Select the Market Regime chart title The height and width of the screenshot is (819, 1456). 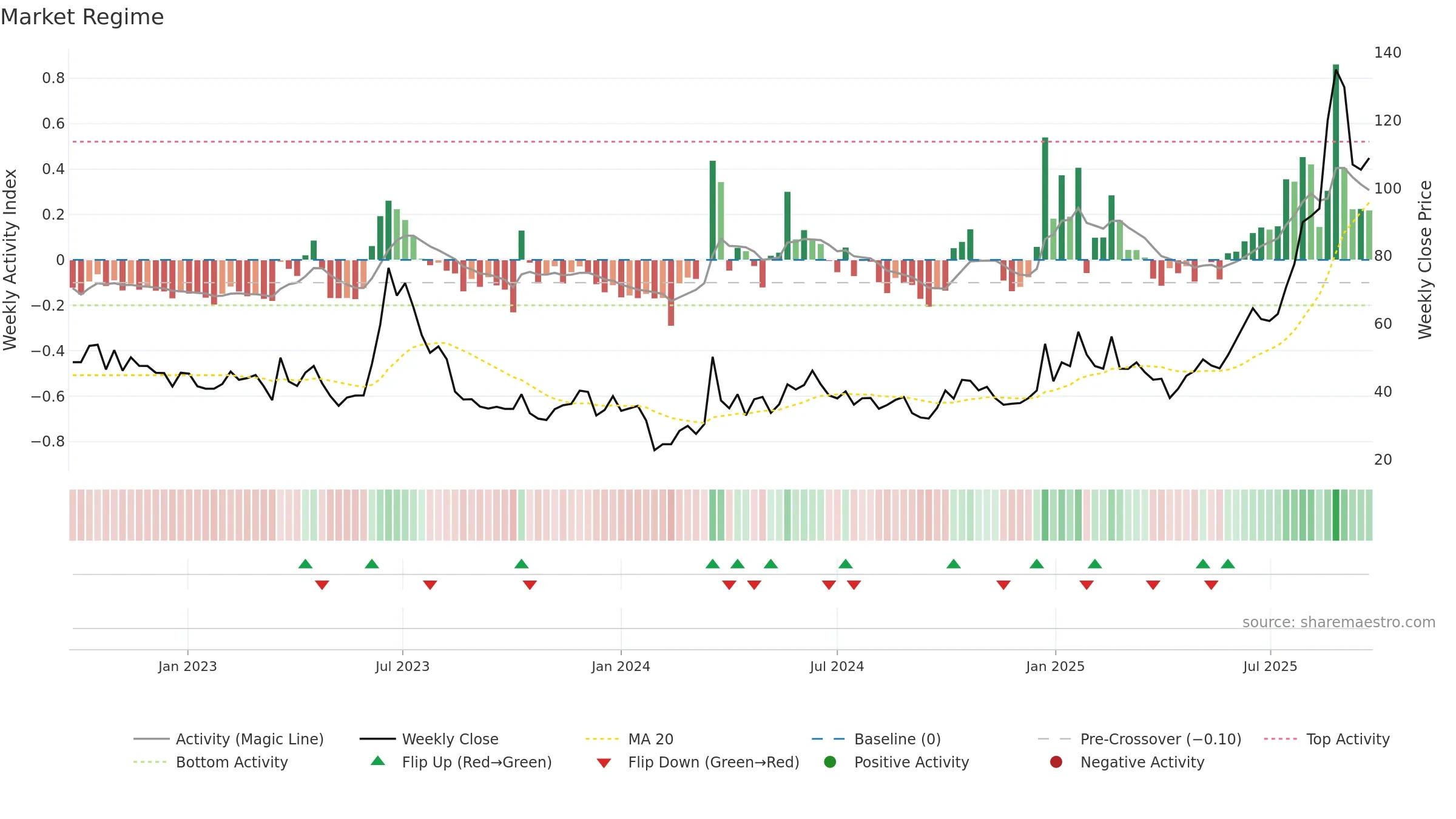coord(82,17)
